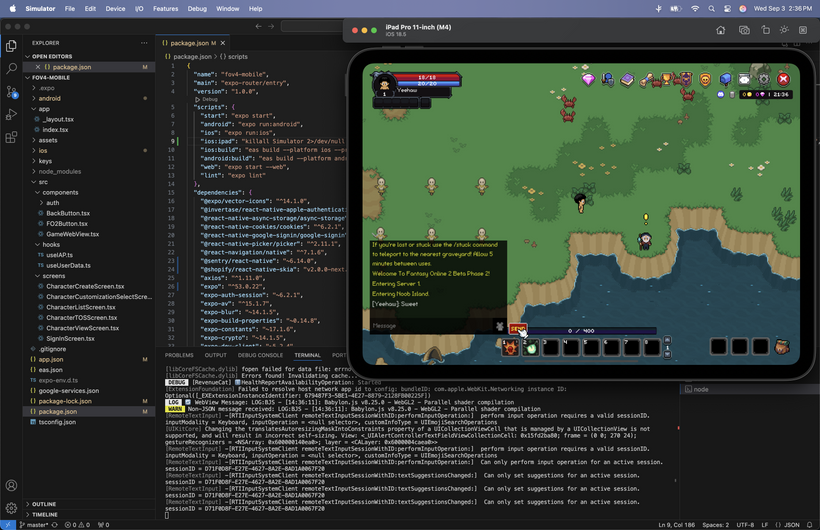
Task: Open the Search view in activity bar
Action: (x=11, y=69)
